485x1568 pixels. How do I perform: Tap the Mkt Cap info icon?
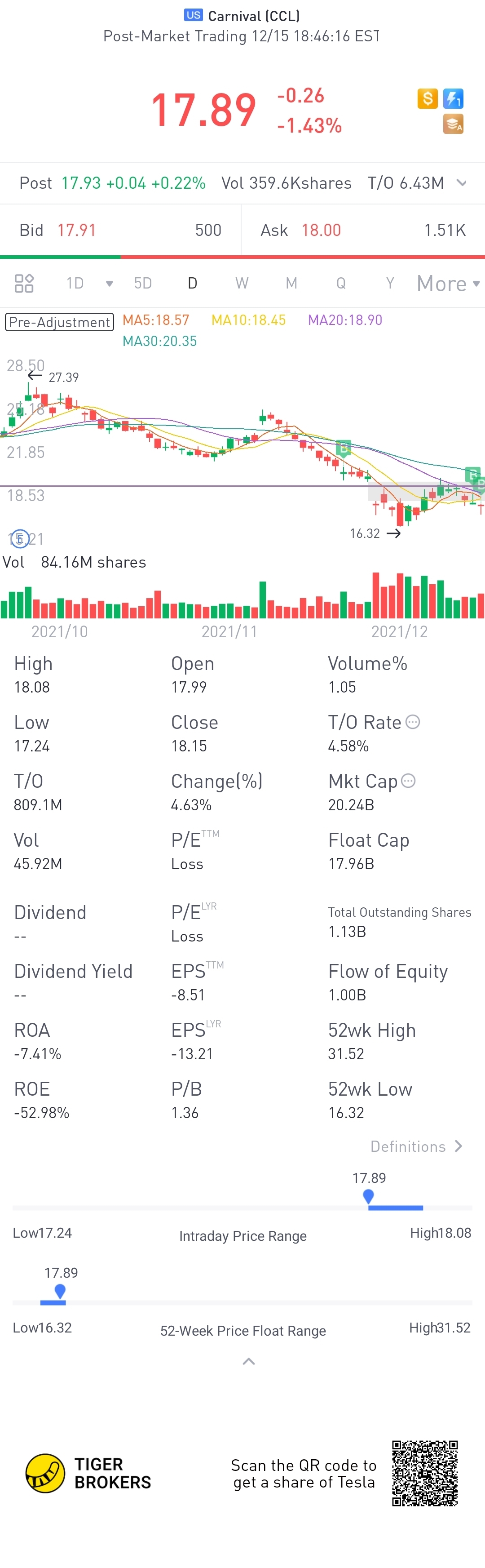point(408,781)
